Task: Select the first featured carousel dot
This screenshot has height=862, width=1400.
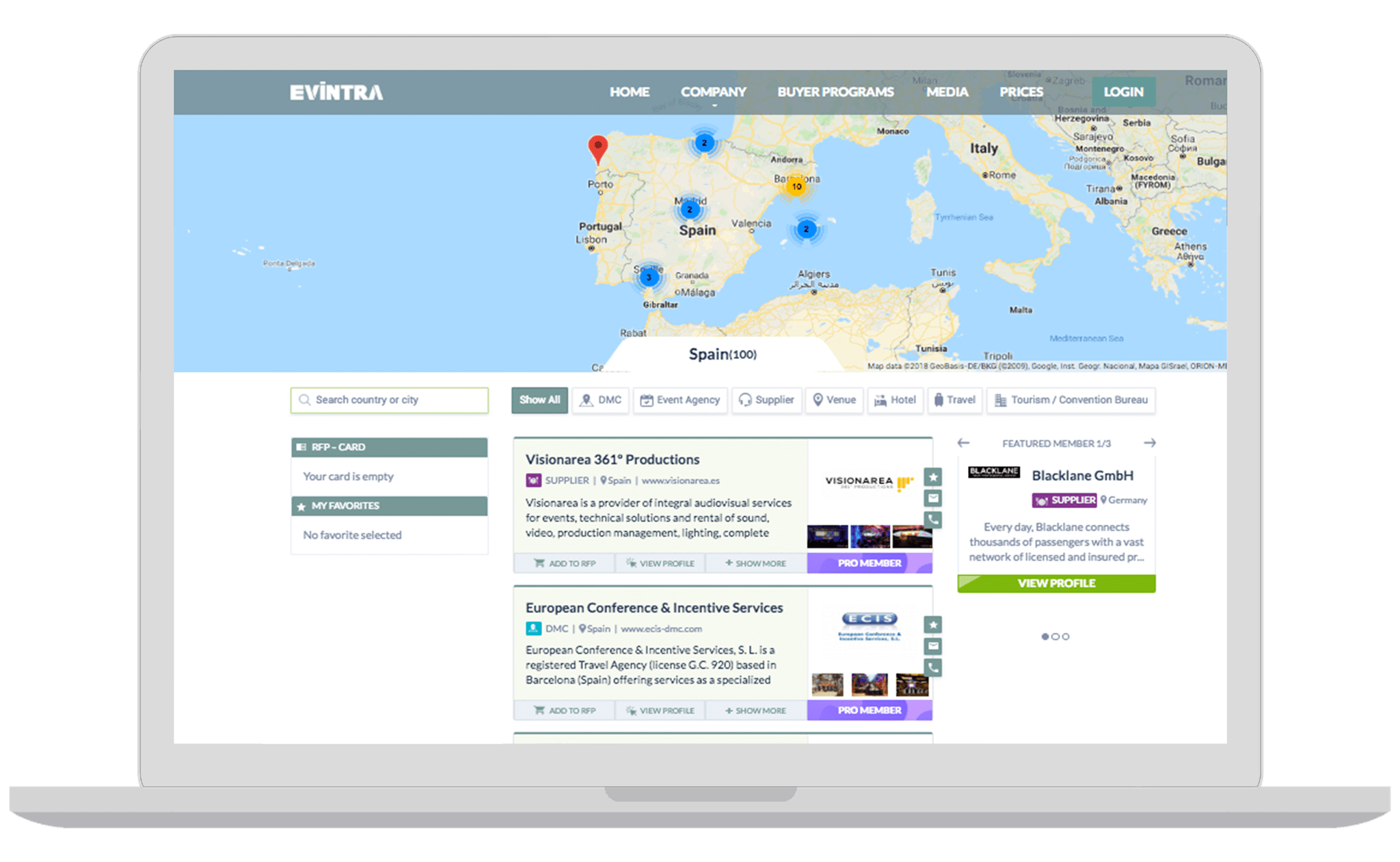Action: tap(1045, 636)
